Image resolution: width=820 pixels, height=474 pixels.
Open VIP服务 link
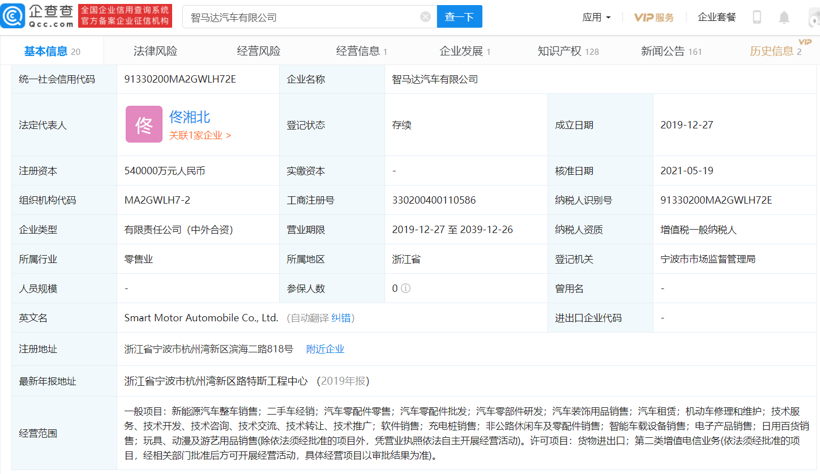[654, 17]
